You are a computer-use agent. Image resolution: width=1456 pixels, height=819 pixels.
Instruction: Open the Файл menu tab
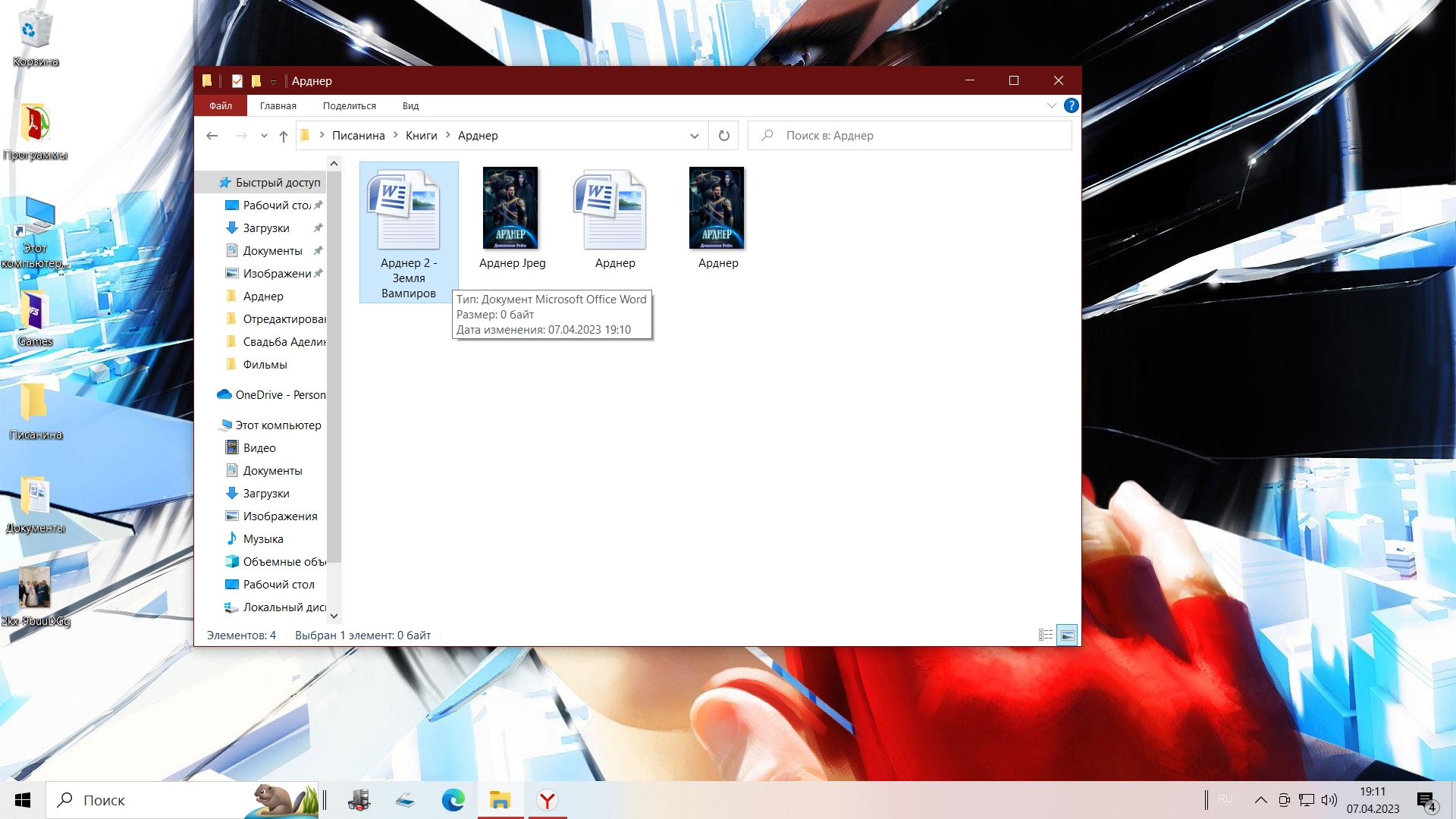221,105
